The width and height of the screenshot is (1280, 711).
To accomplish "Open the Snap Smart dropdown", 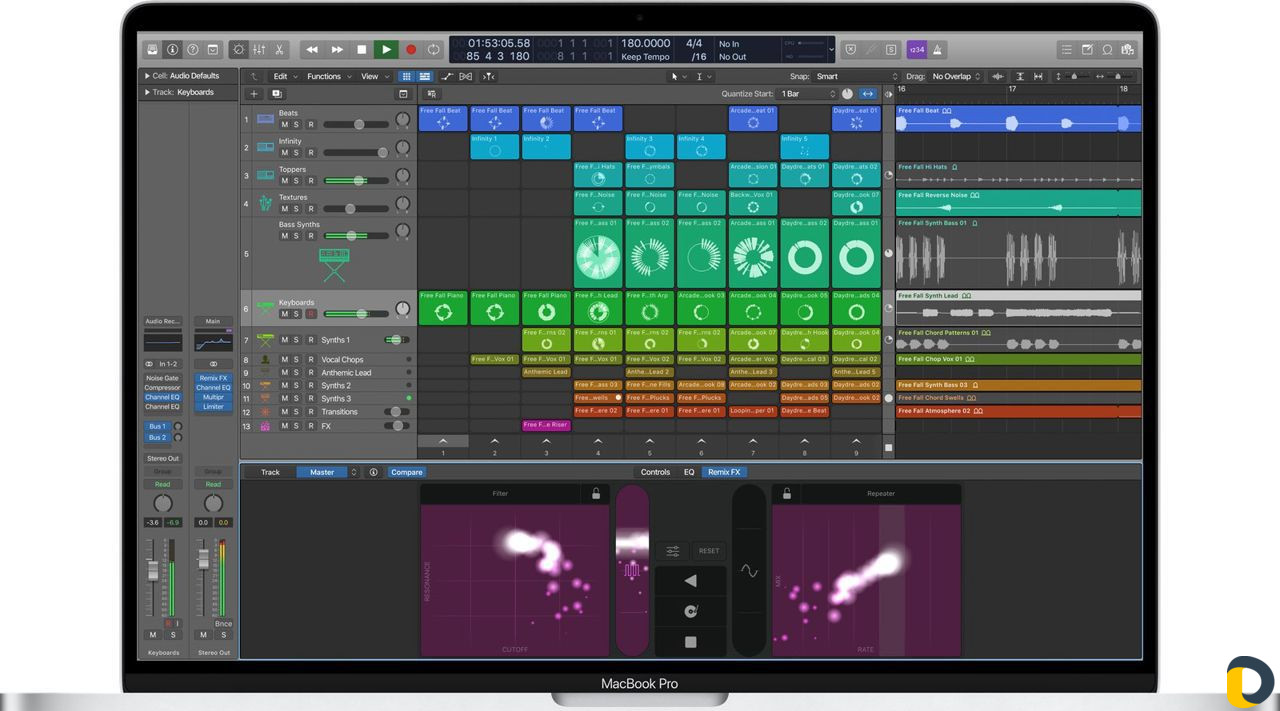I will 857,76.
